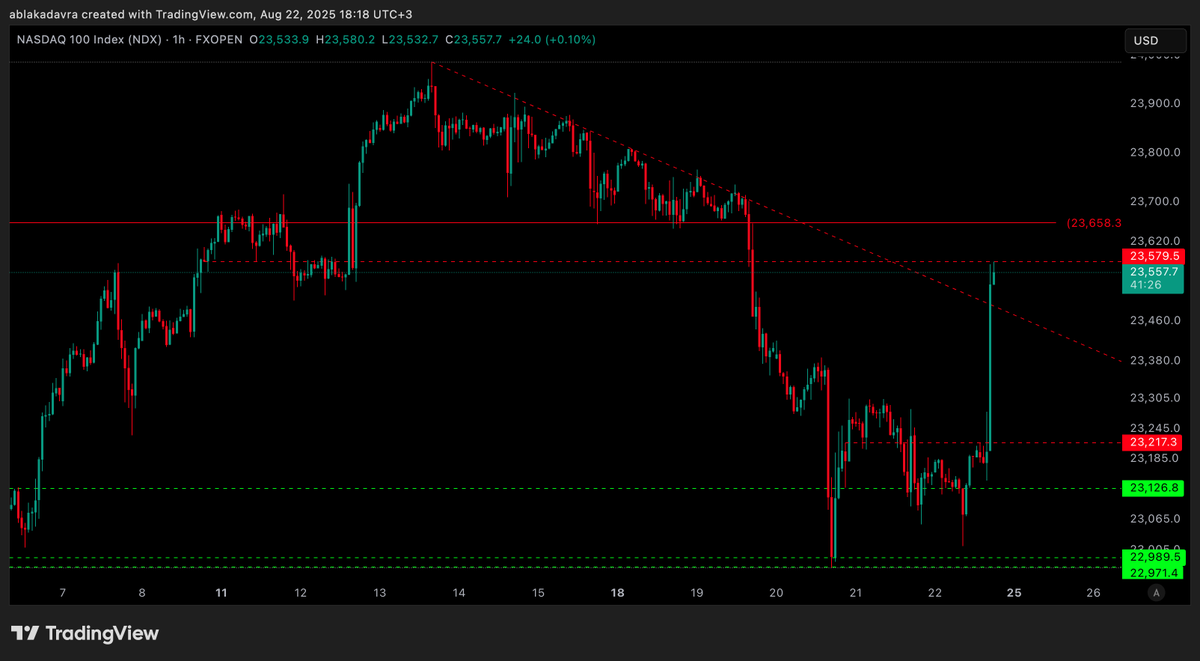Click the green 23,126.8 price label

click(x=1154, y=488)
